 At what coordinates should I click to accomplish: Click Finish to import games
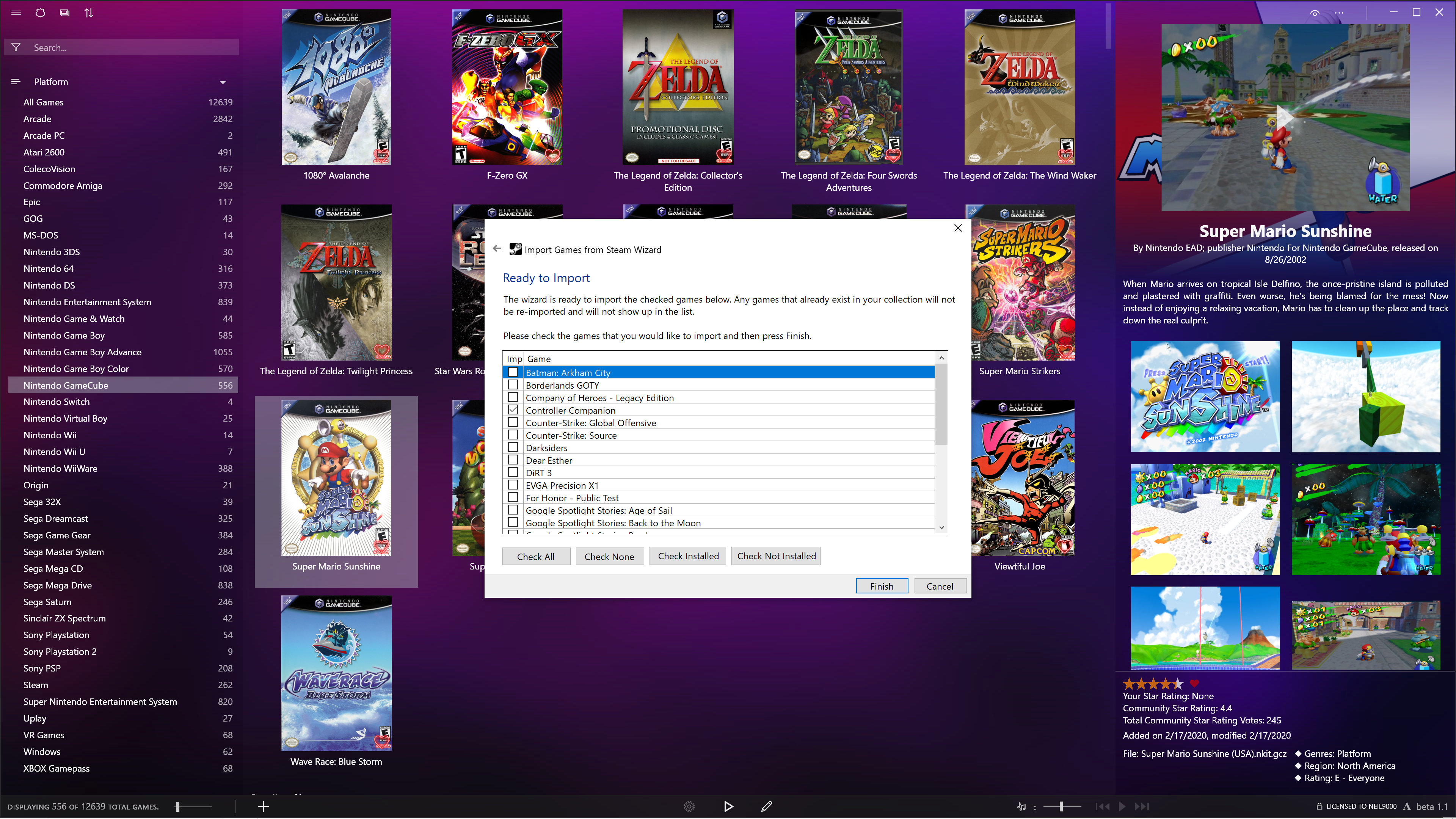coord(882,586)
